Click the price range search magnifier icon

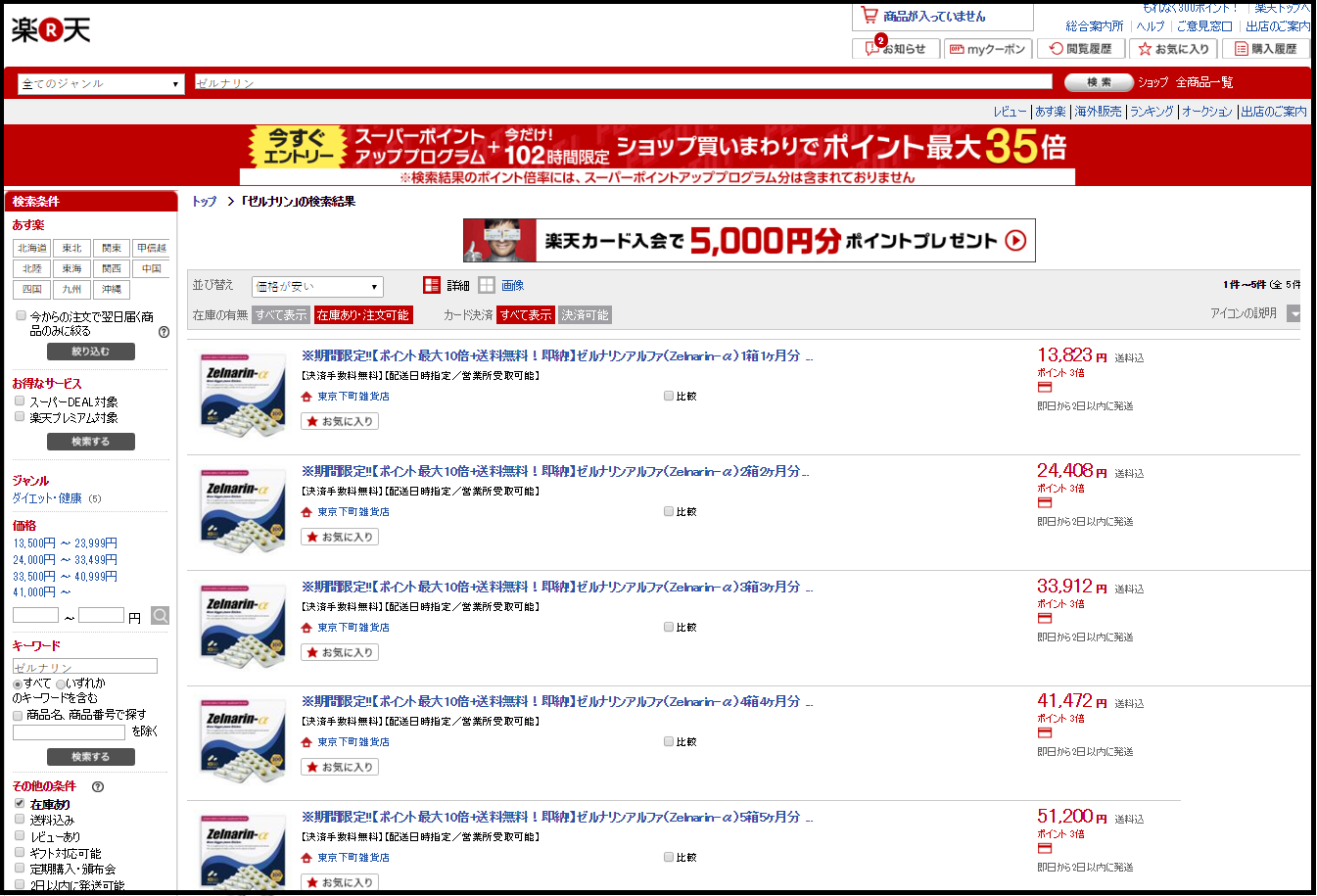[161, 616]
